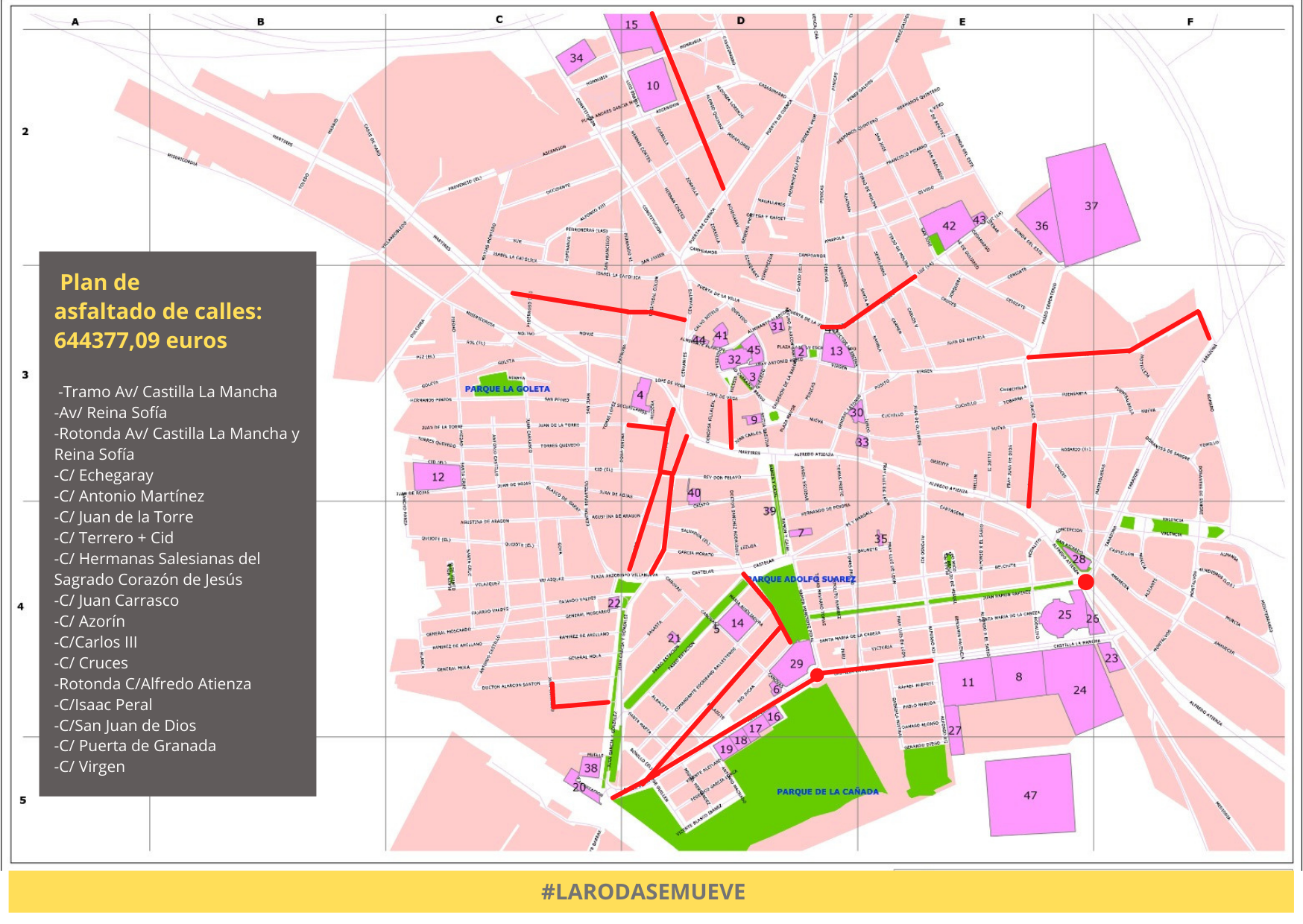Image resolution: width=1303 pixels, height=924 pixels.
Task: Click the PARQUE ADOLFO SUAREZ label
Action: pos(802,579)
